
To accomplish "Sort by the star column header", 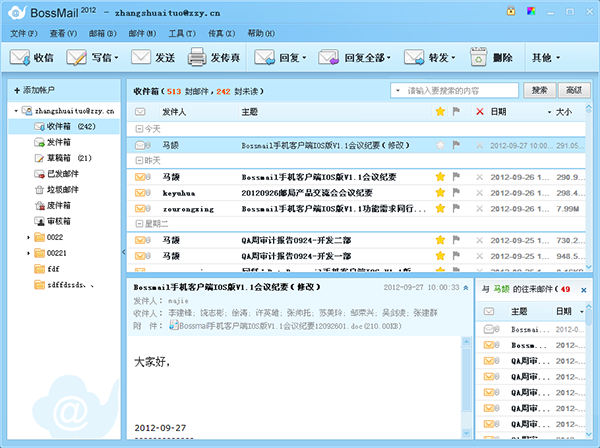I will [x=440, y=111].
